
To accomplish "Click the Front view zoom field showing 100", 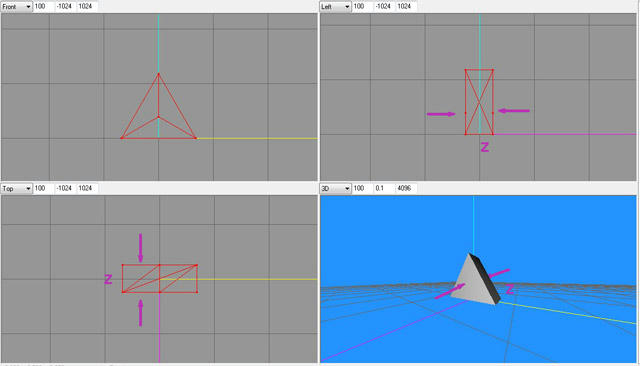I will (x=43, y=7).
